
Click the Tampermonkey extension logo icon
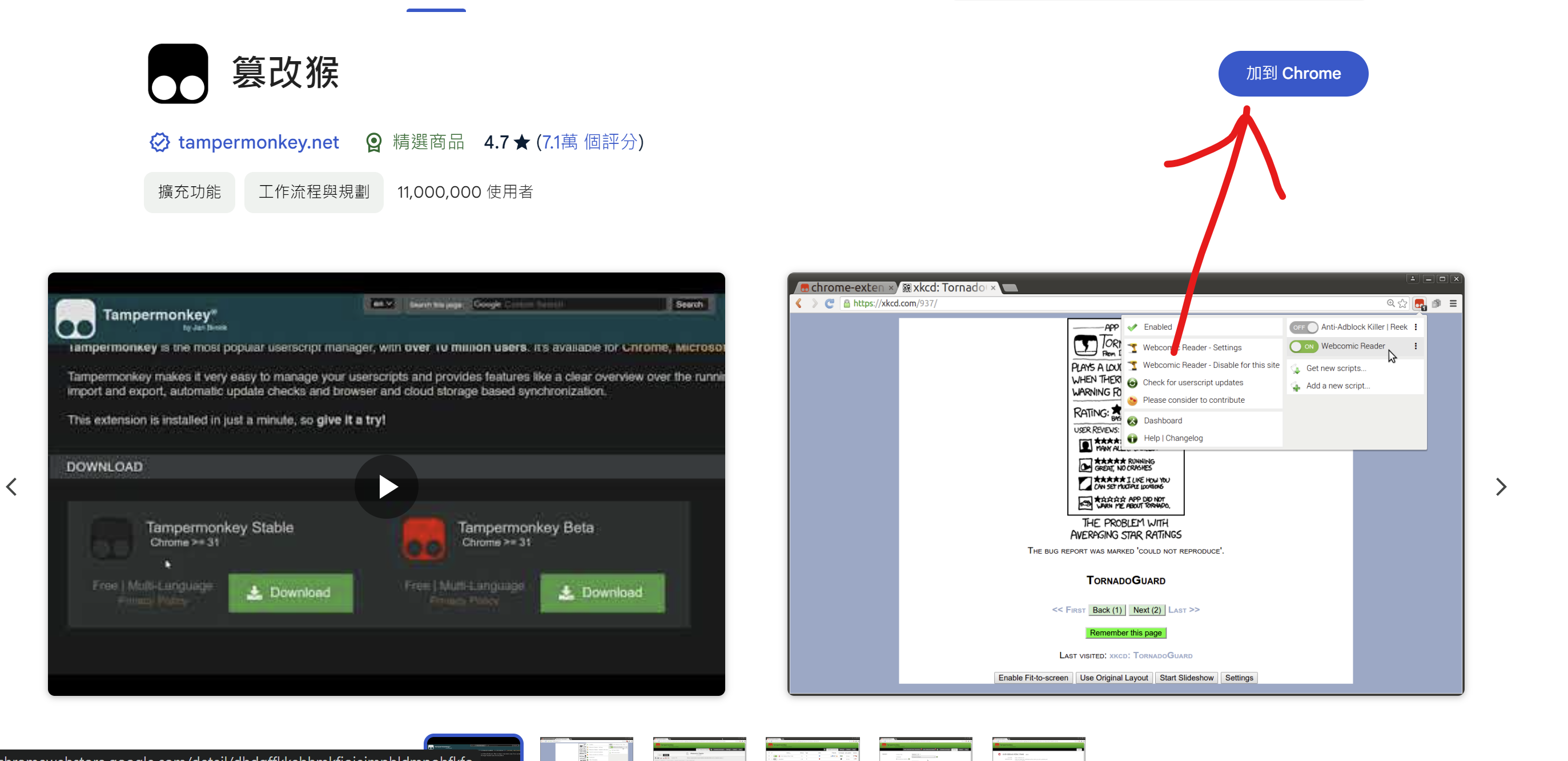(178, 74)
